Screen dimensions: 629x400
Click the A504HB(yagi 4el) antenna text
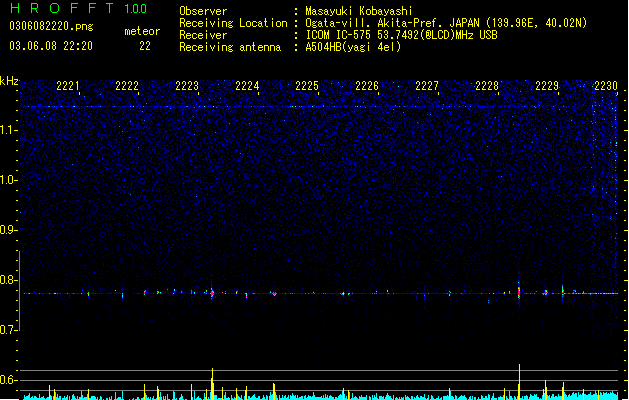point(353,47)
